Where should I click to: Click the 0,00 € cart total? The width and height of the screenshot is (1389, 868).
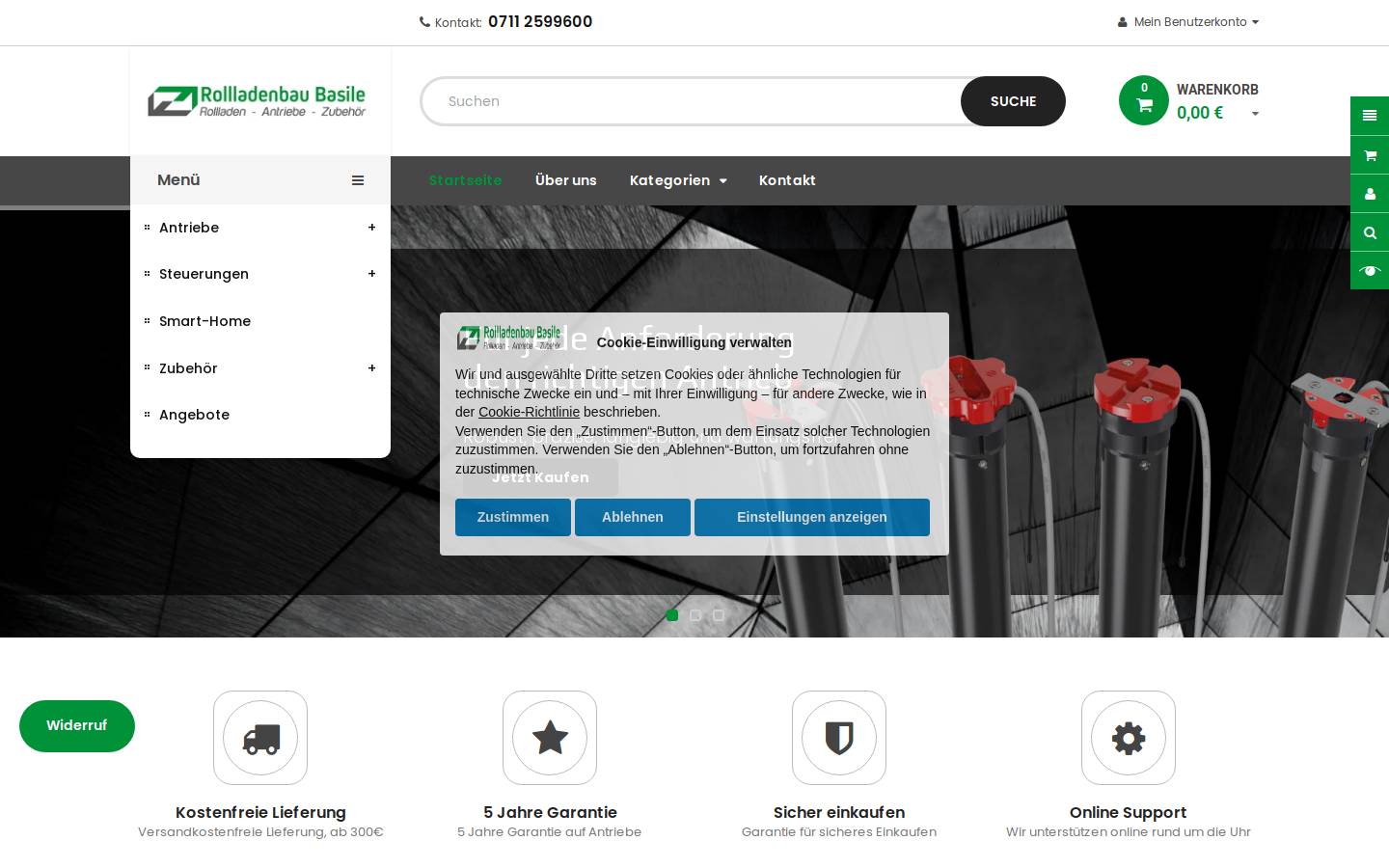(x=1200, y=113)
